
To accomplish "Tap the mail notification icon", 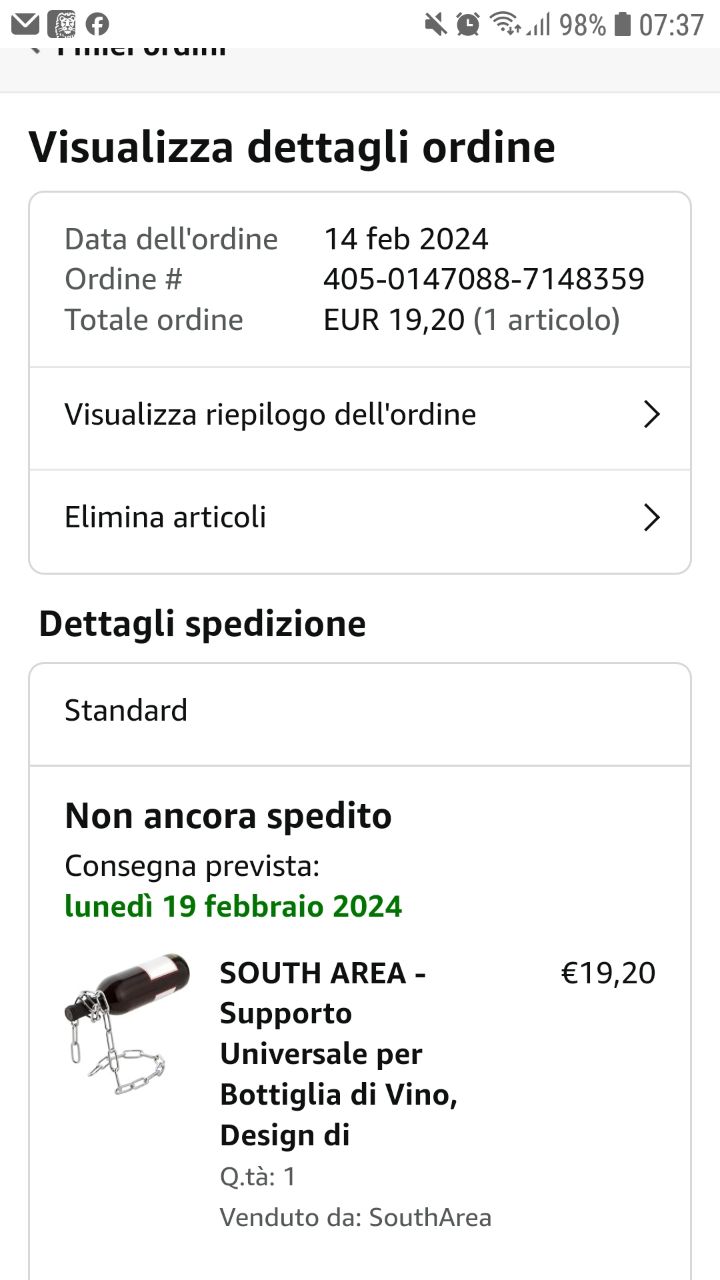I will pyautogui.click(x=25, y=24).
